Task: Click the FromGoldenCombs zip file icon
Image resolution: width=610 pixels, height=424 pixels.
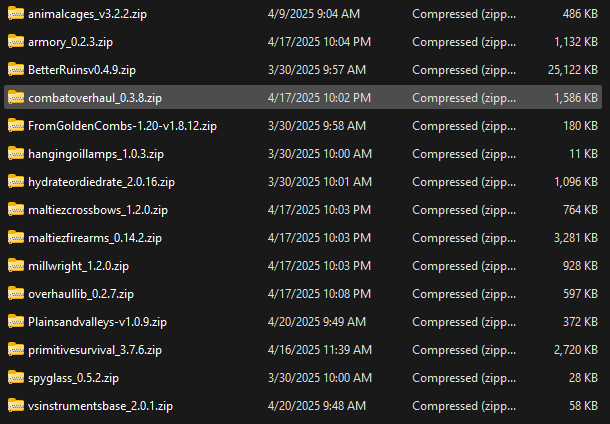Action: [x=15, y=125]
